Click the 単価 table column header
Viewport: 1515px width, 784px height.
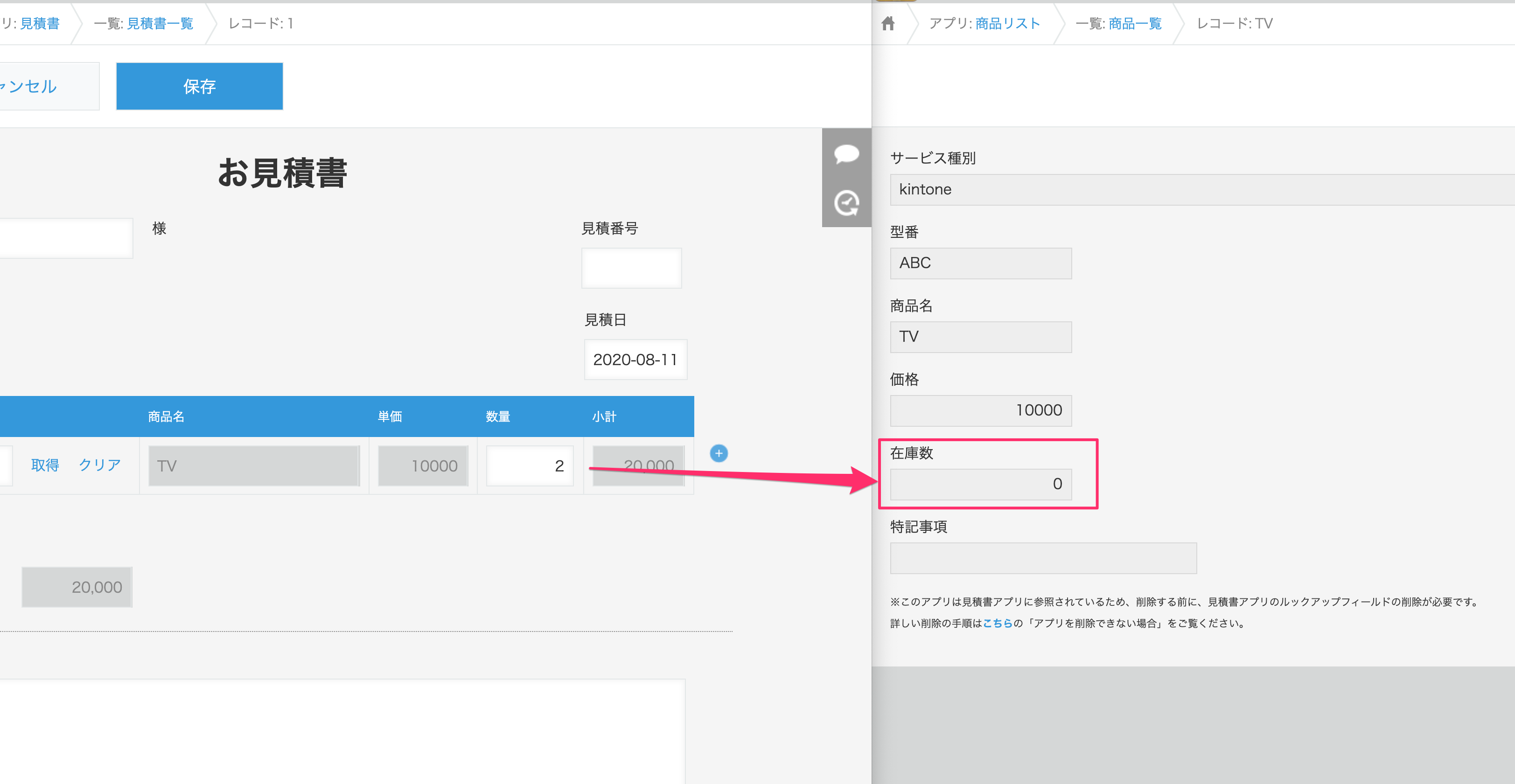[x=389, y=416]
